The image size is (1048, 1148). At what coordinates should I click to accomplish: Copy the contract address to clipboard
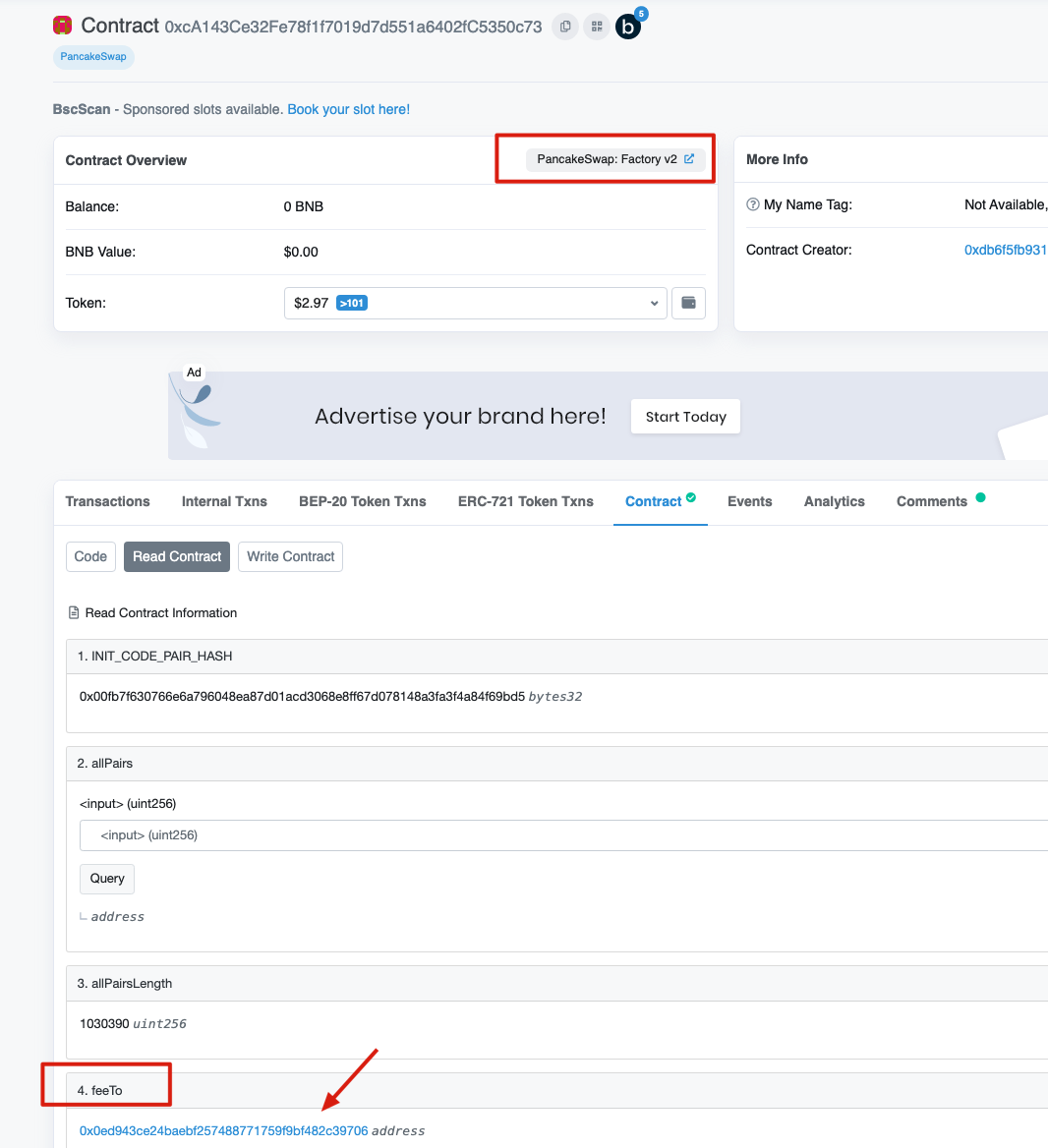[564, 27]
